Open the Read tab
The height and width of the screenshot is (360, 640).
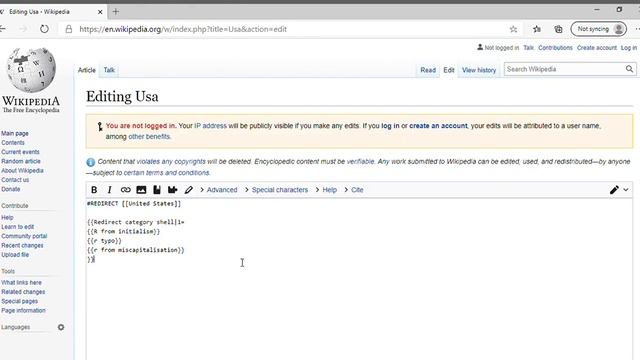click(428, 70)
